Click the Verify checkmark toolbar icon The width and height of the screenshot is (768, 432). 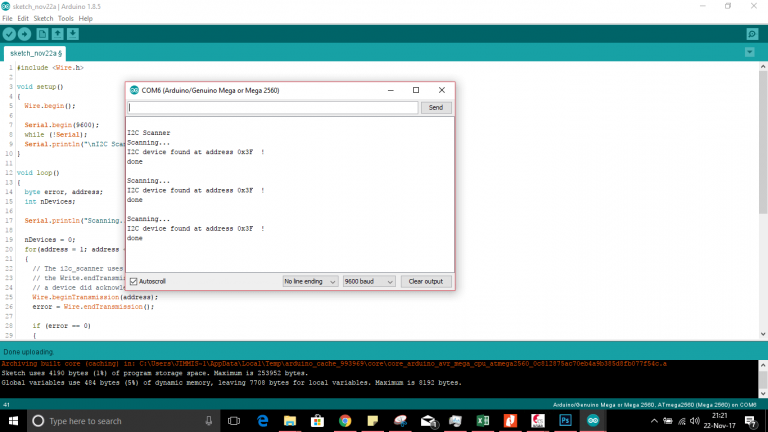[9, 34]
